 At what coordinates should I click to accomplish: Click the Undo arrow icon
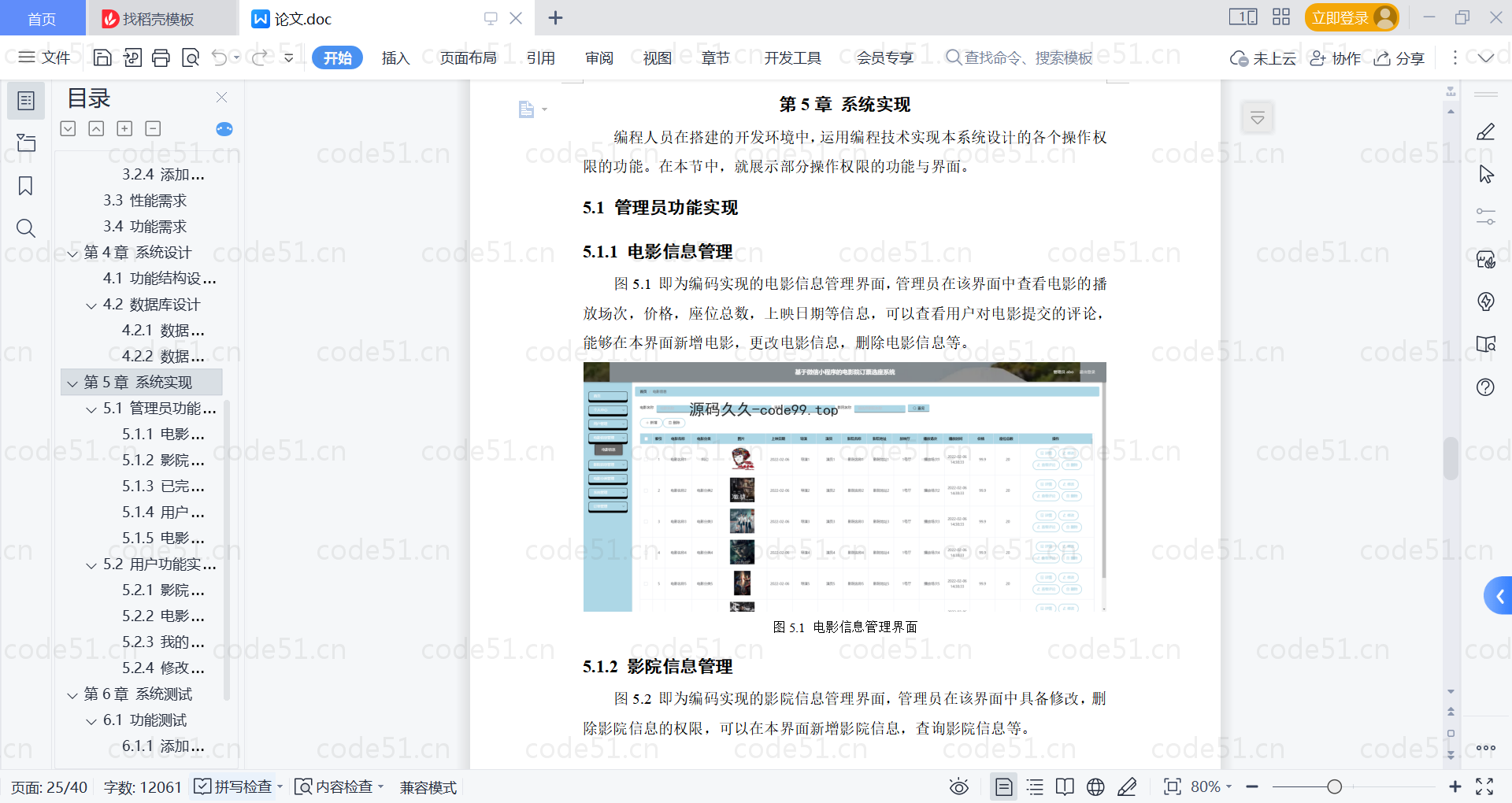(220, 57)
